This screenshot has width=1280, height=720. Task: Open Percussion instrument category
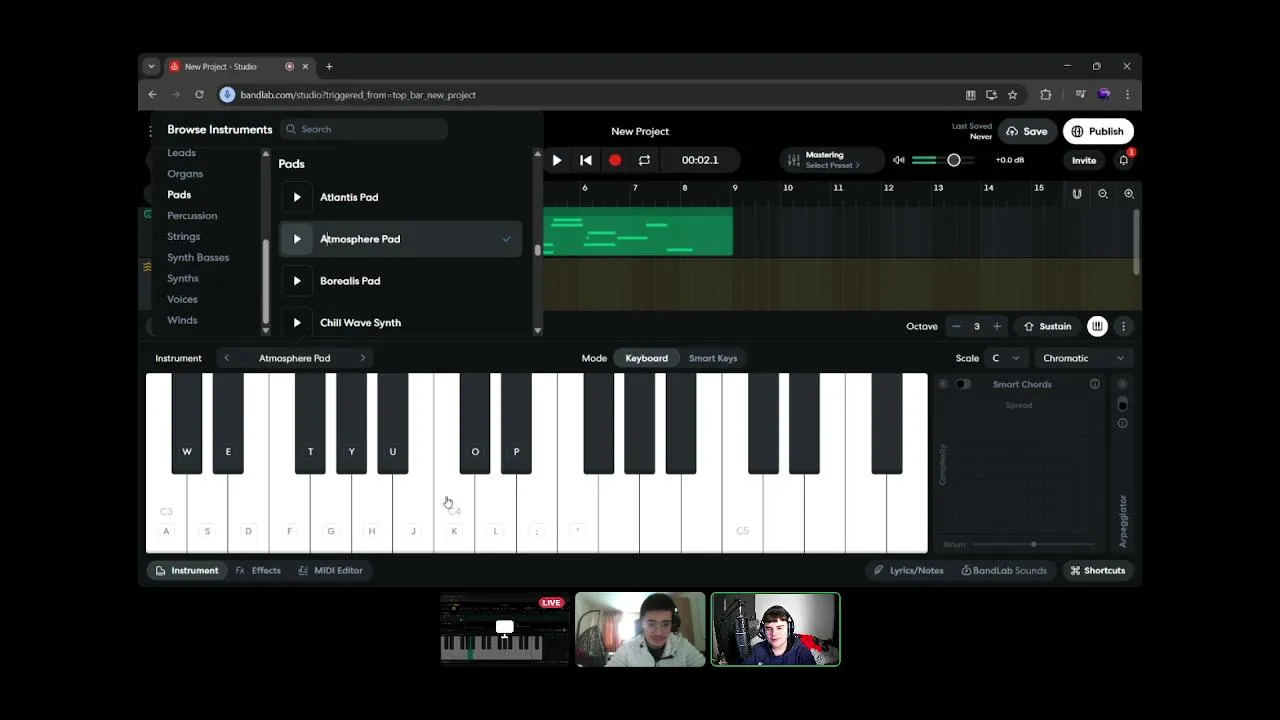192,216
